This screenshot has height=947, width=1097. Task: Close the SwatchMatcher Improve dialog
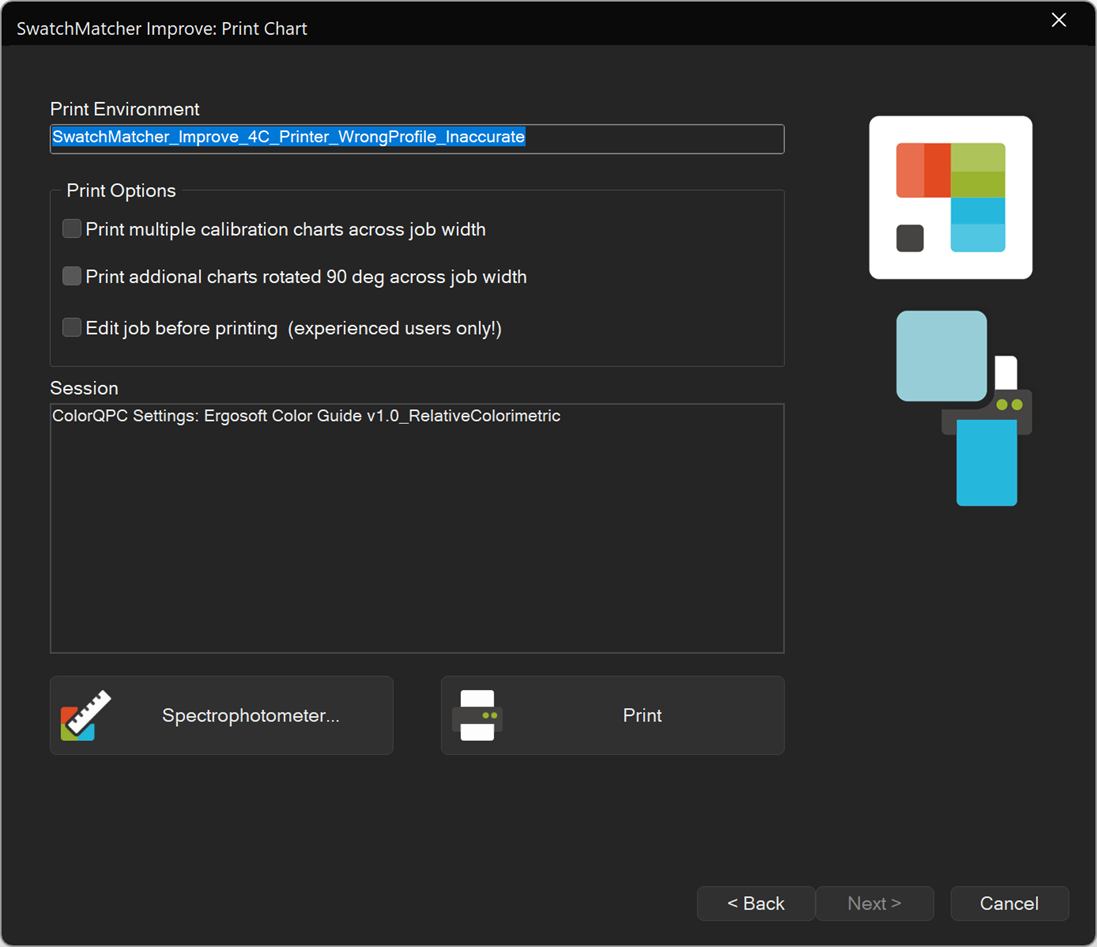coord(1059,20)
